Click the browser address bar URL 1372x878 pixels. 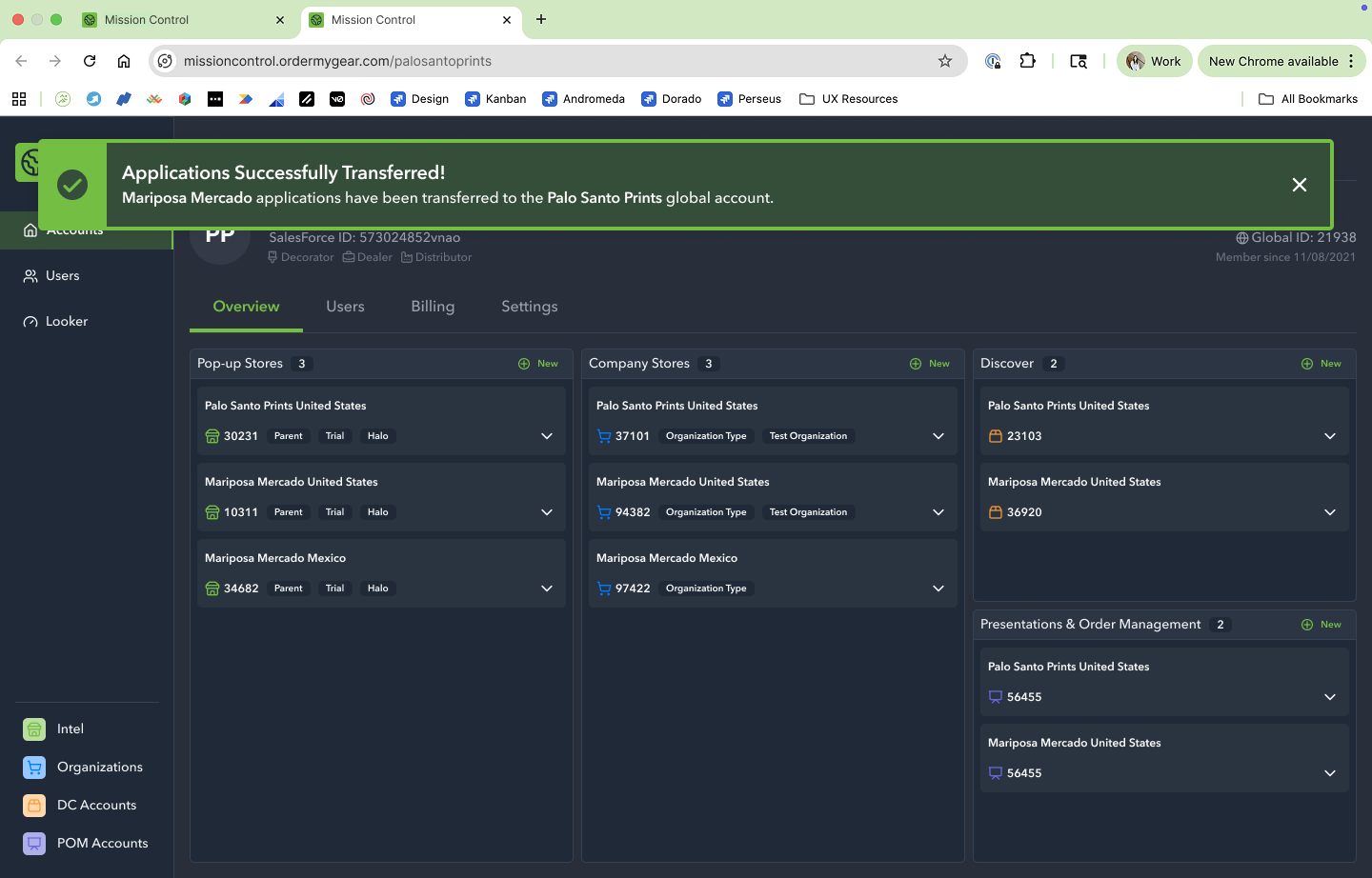(337, 61)
